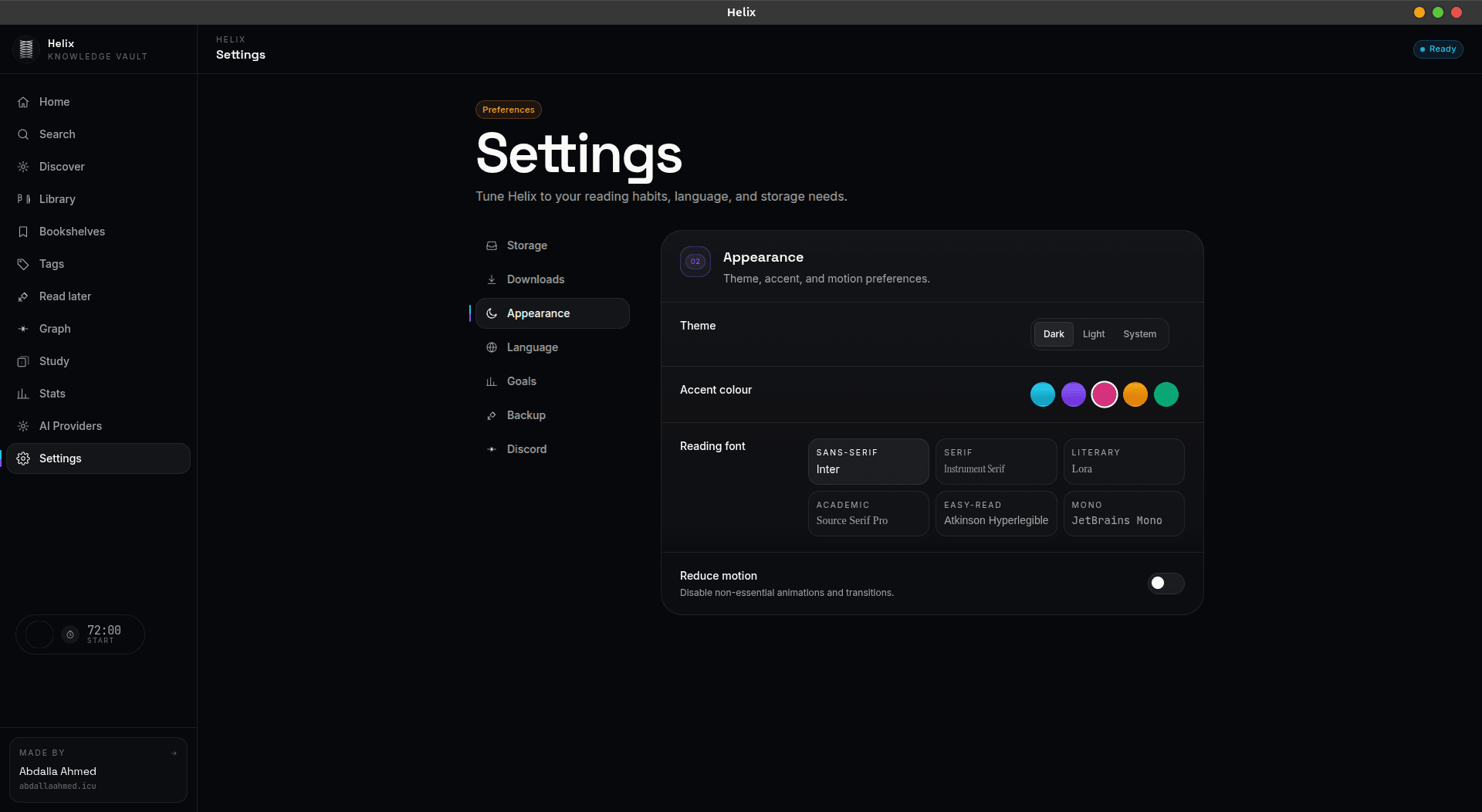The height and width of the screenshot is (812, 1482).
Task: Open the Graph icon in the sidebar
Action: 23,329
